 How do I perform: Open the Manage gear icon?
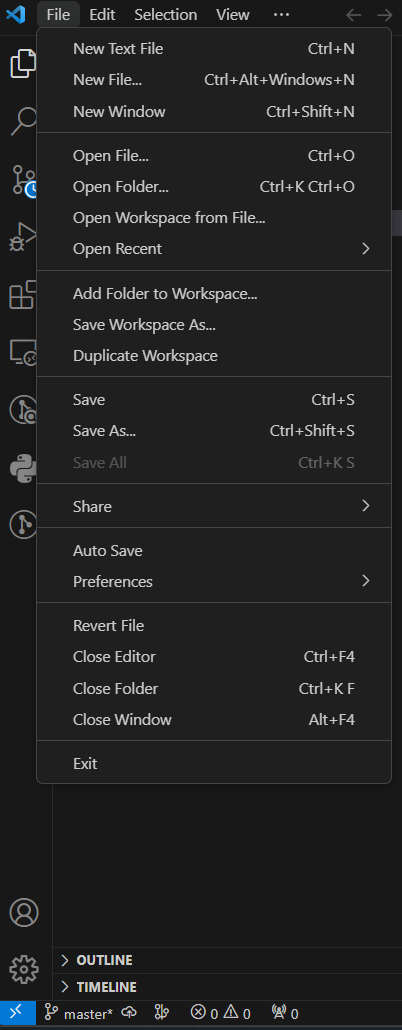coord(24,970)
